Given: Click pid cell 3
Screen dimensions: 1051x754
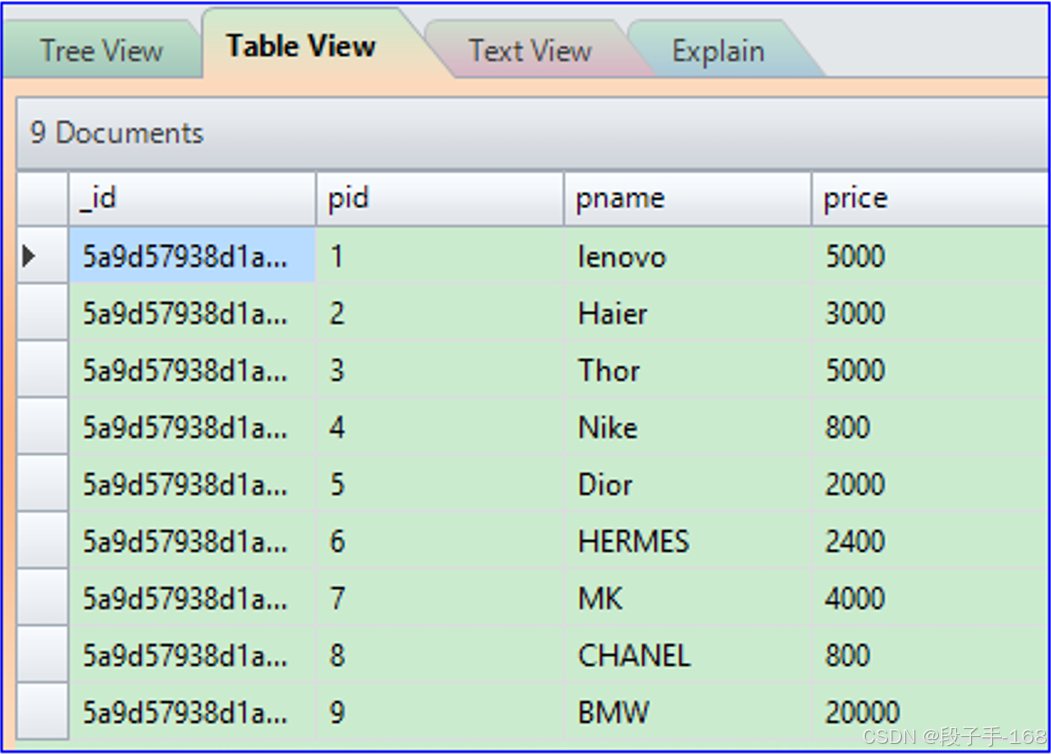Looking at the screenshot, I should coord(440,369).
